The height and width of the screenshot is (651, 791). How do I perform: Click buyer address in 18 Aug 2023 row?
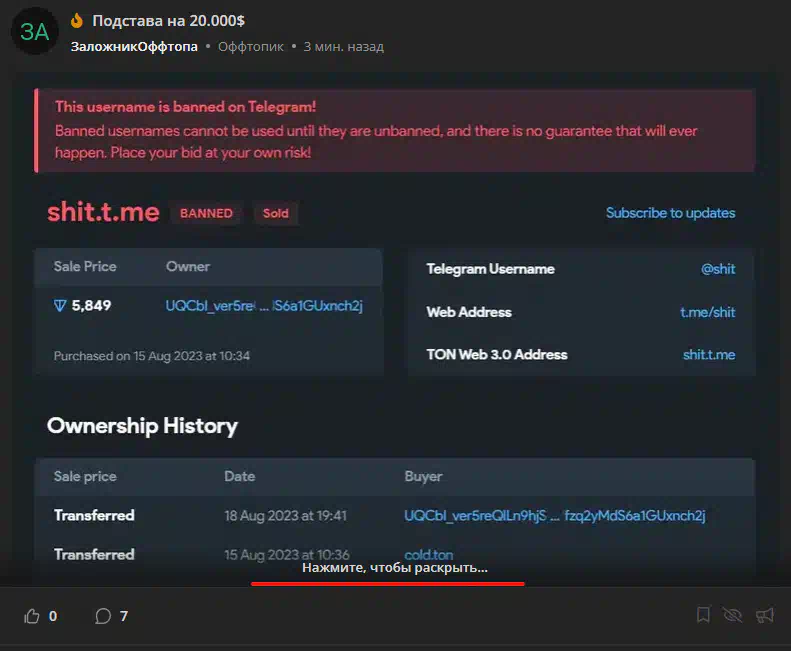point(554,516)
